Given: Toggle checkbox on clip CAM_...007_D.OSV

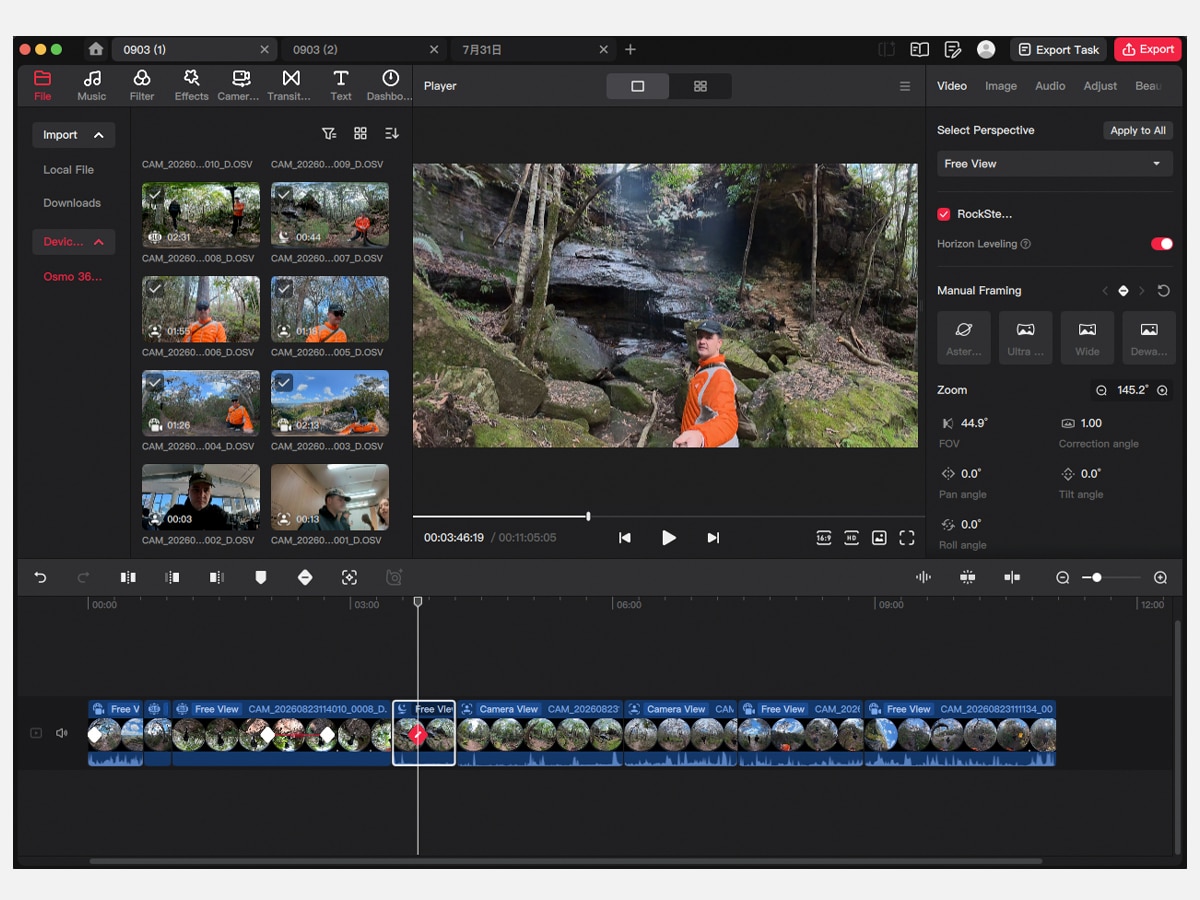Looking at the screenshot, I should pyautogui.click(x=284, y=194).
